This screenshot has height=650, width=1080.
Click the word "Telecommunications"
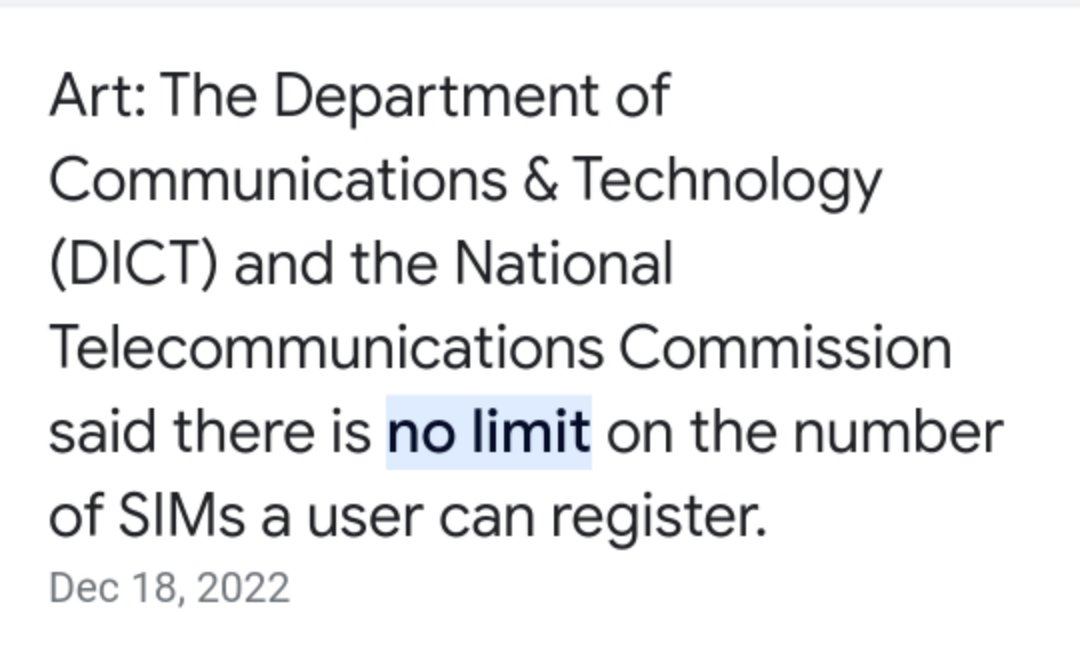point(327,348)
